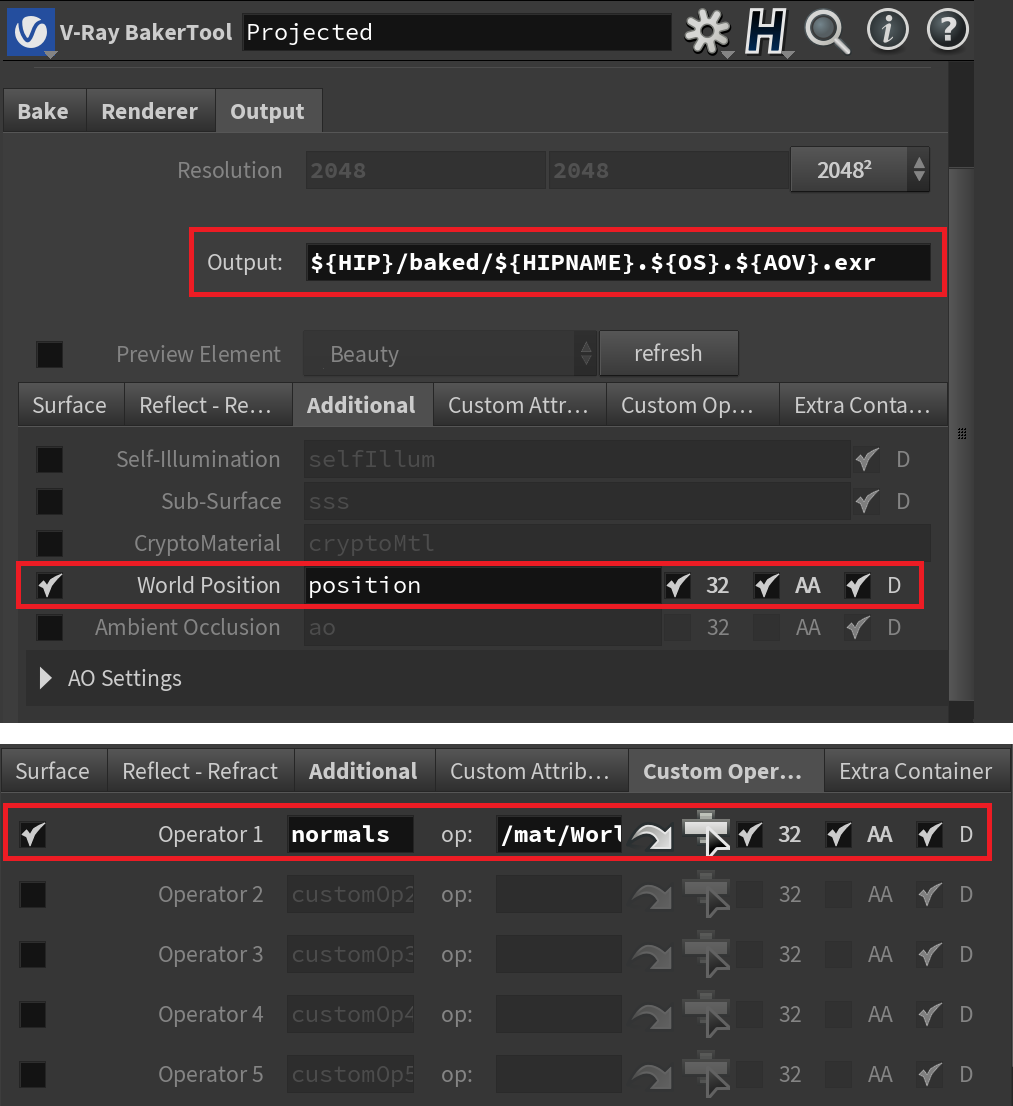
Task: Click the Operator 2 op path field
Action: click(x=559, y=894)
